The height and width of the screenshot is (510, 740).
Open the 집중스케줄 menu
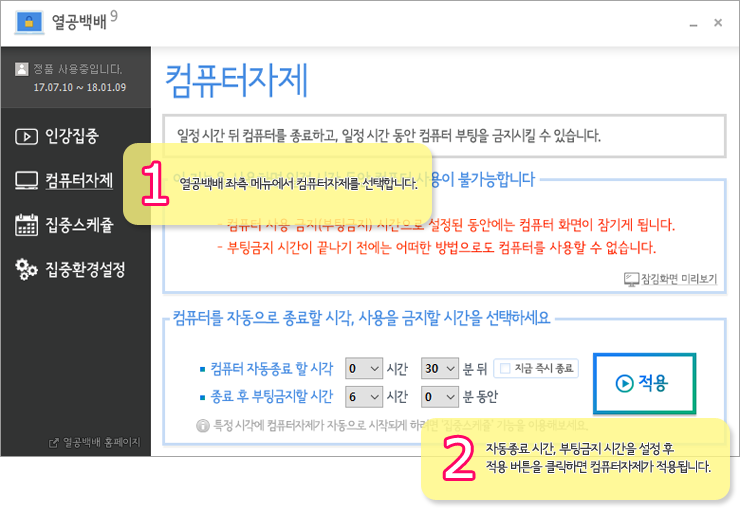(x=79, y=225)
